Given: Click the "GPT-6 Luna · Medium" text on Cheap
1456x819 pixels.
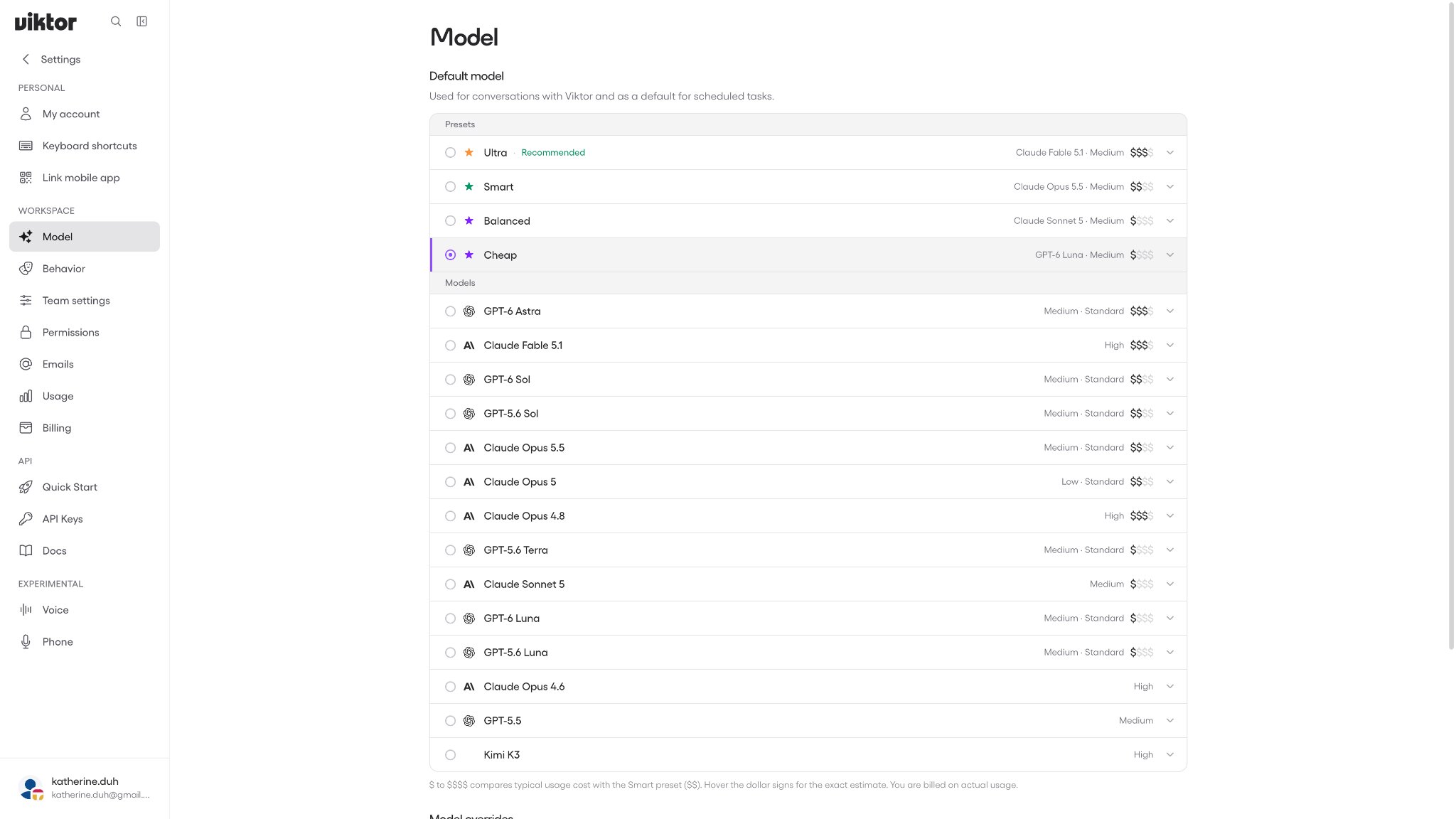Looking at the screenshot, I should 1079,255.
